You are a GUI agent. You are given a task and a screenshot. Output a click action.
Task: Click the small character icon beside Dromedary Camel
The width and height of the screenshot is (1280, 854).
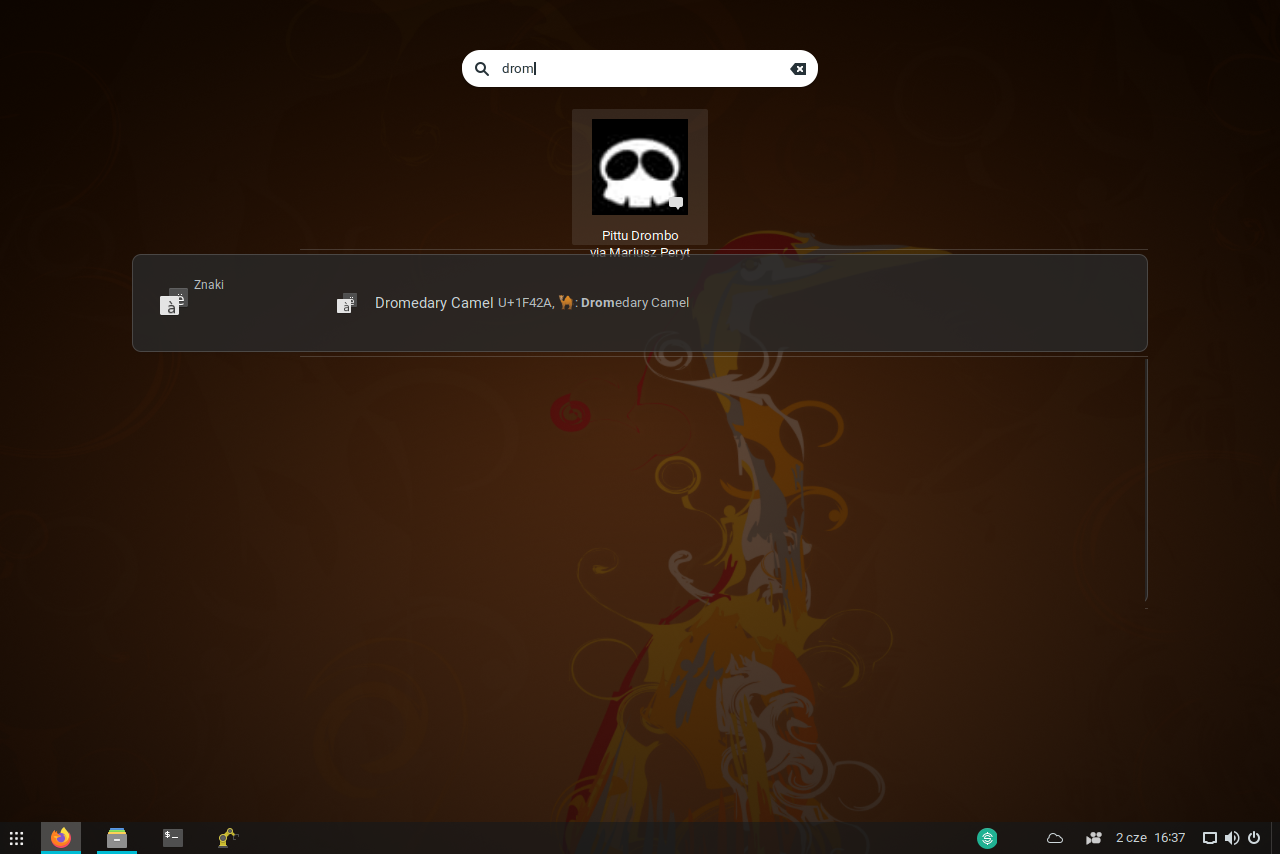click(346, 303)
